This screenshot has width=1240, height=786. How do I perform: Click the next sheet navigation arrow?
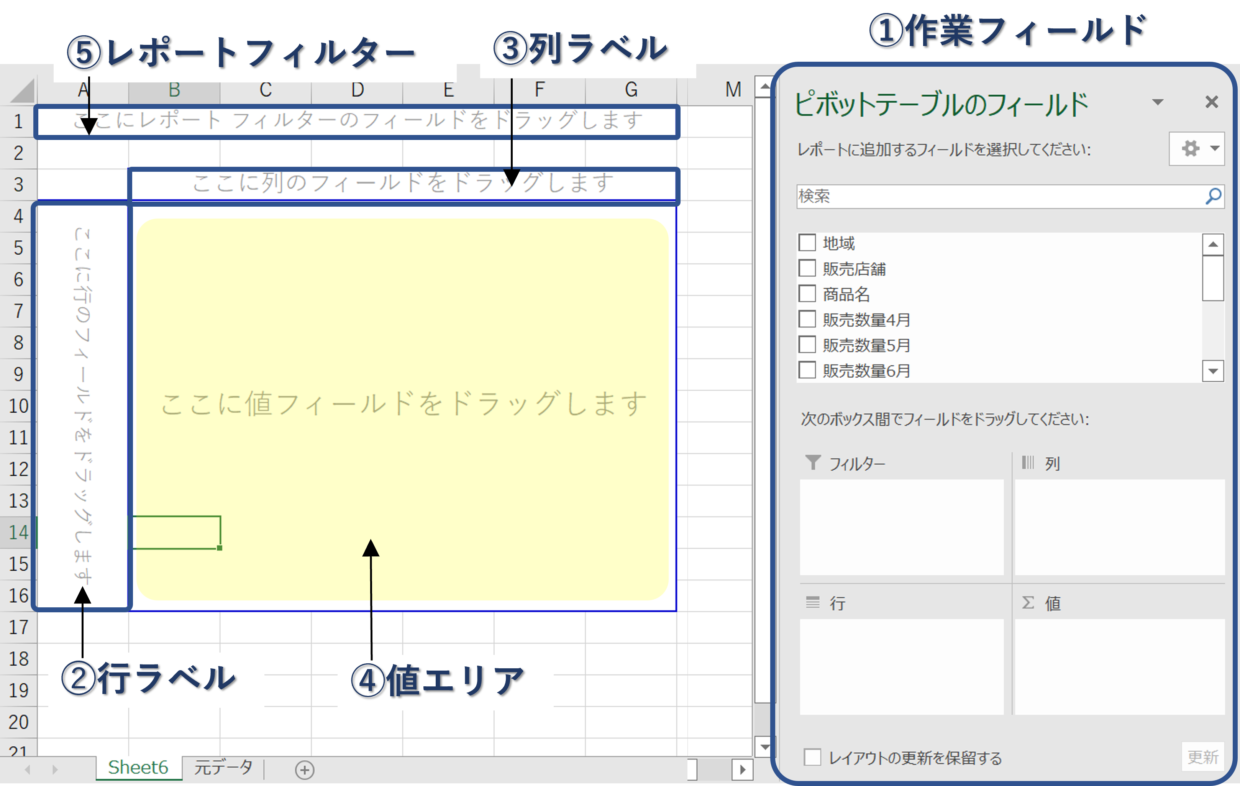[x=55, y=769]
